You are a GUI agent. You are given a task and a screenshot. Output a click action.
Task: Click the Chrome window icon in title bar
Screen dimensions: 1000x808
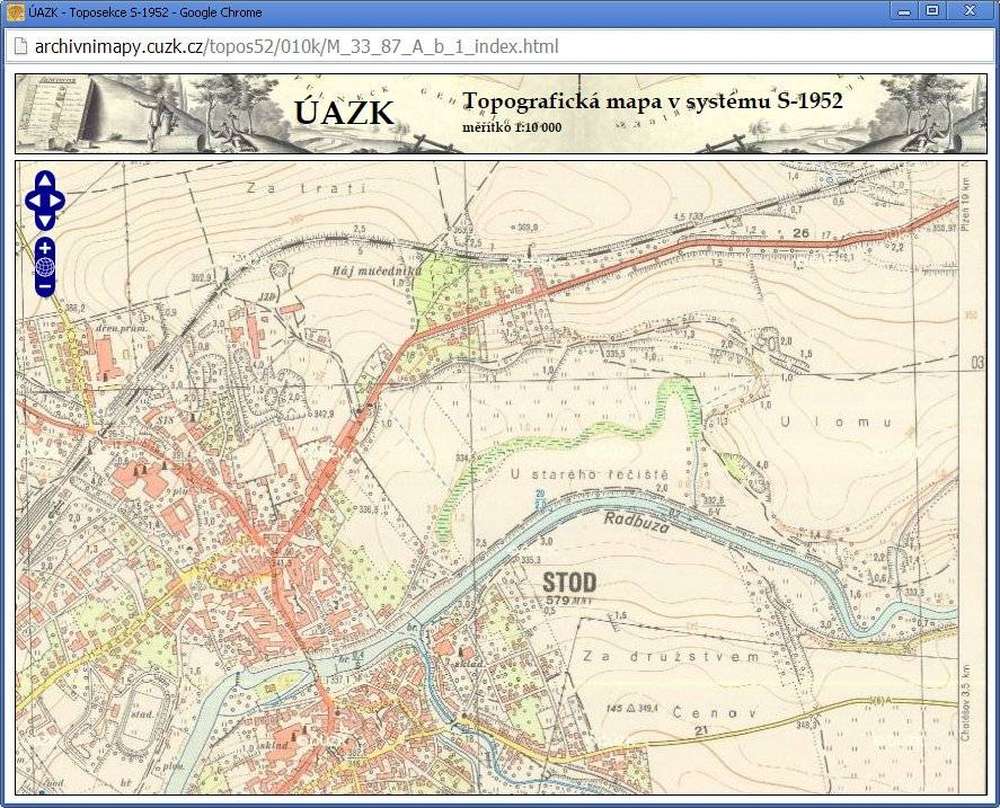click(14, 12)
